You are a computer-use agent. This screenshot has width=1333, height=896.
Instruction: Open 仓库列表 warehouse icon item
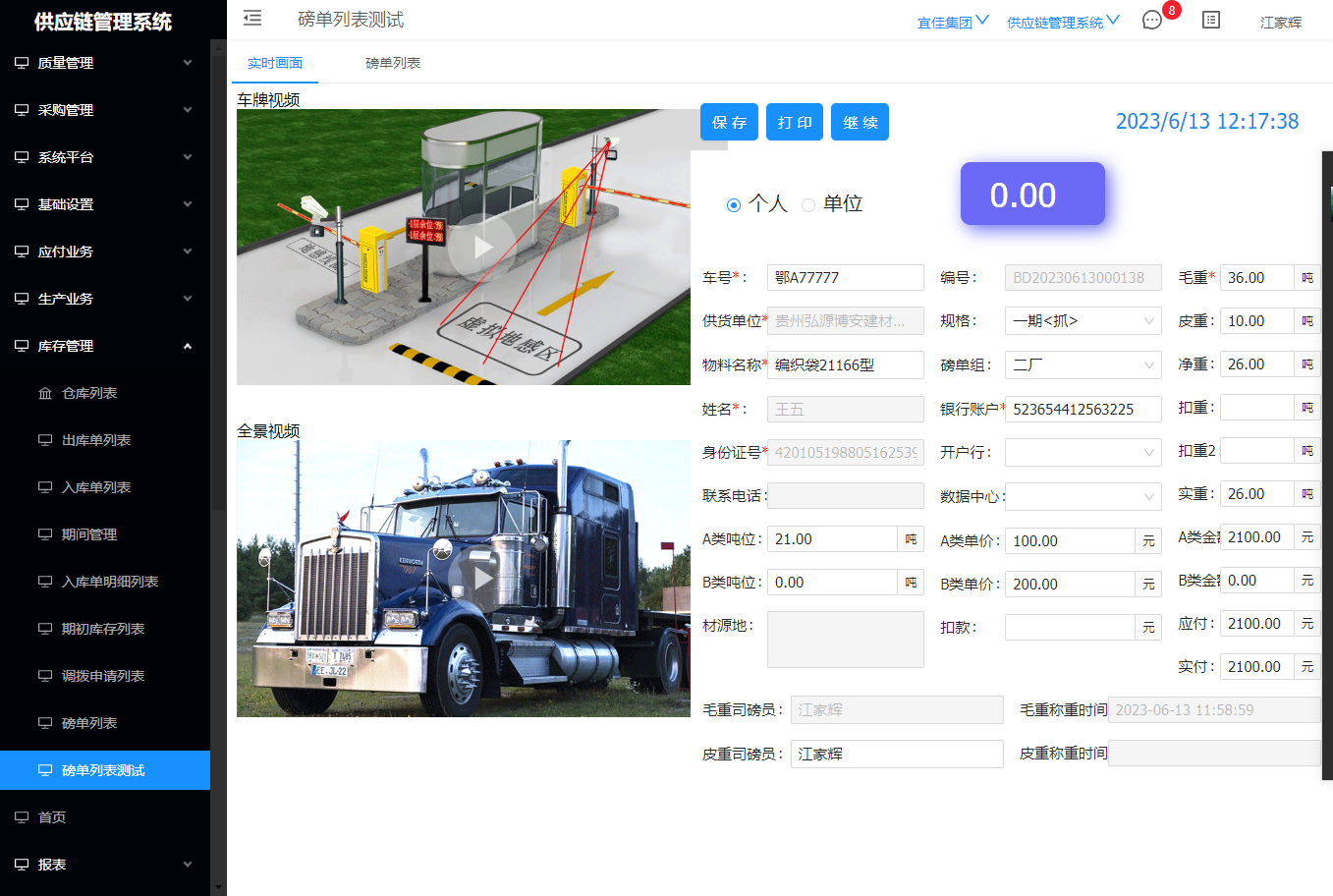click(x=88, y=393)
